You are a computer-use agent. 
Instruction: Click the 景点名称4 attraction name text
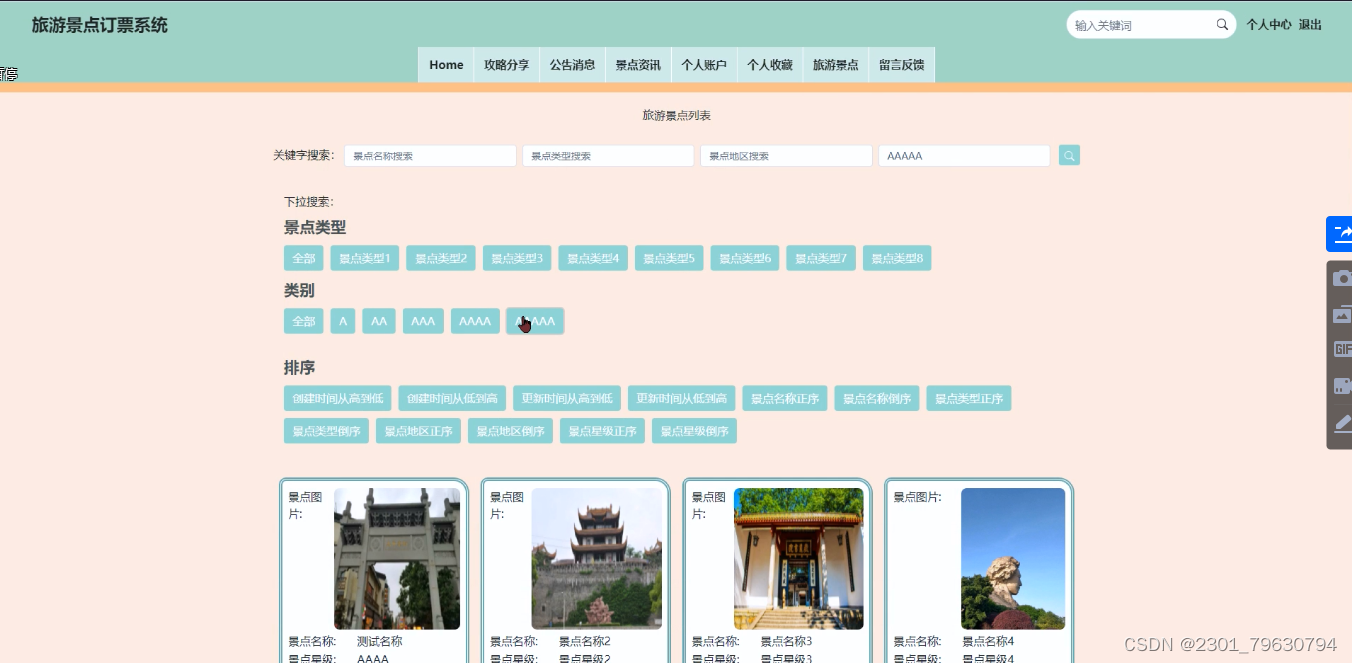[989, 641]
